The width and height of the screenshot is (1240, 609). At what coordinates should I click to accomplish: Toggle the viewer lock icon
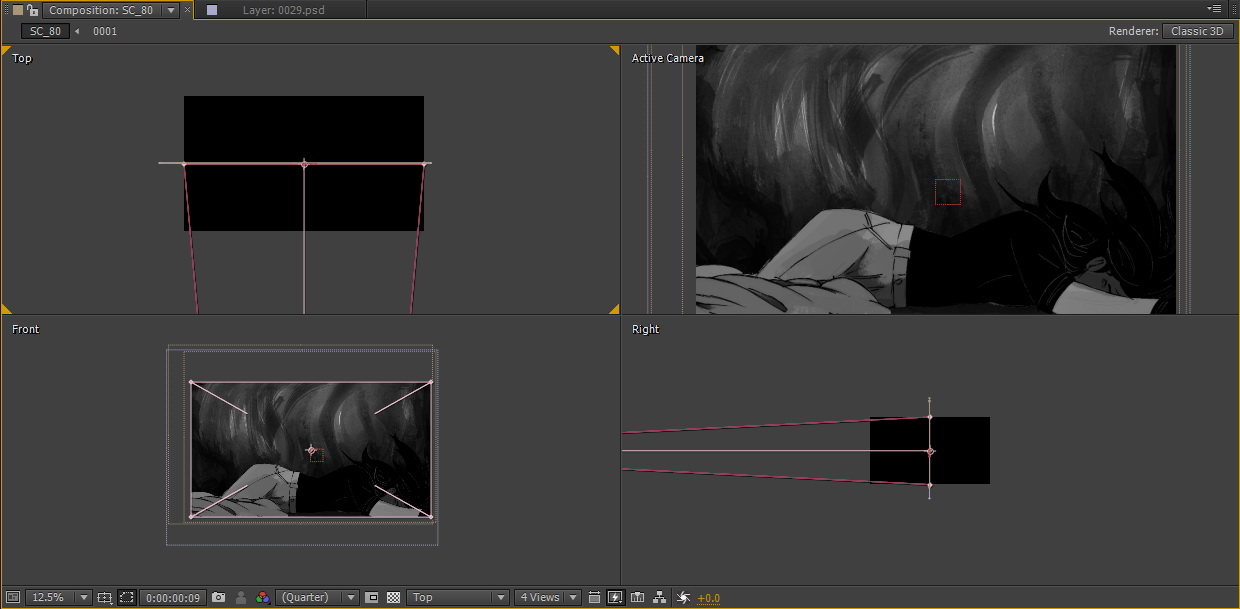tap(33, 10)
